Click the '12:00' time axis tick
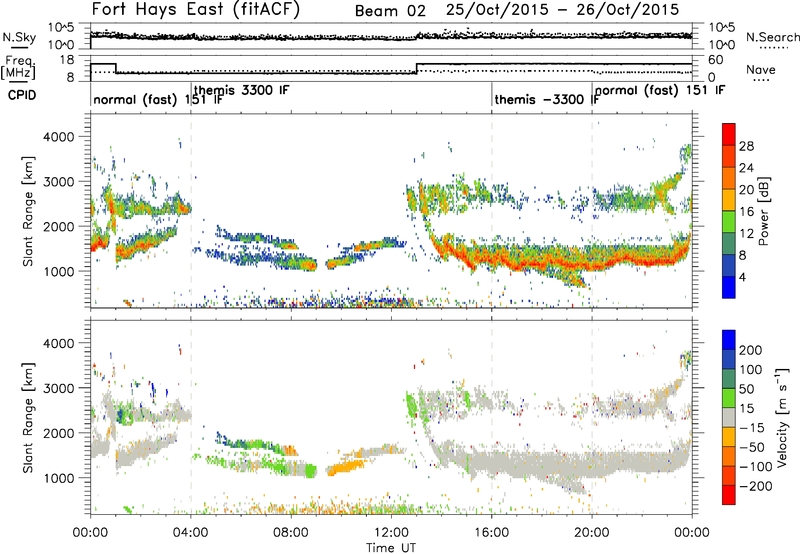This screenshot has height=554, width=800. [x=391, y=533]
